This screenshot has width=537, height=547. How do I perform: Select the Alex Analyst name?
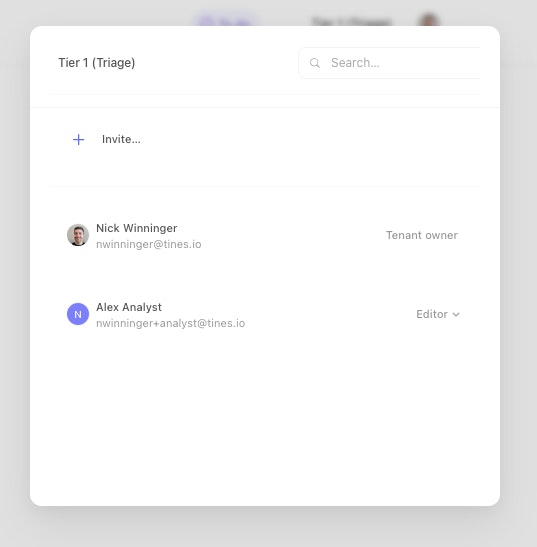pyautogui.click(x=129, y=307)
